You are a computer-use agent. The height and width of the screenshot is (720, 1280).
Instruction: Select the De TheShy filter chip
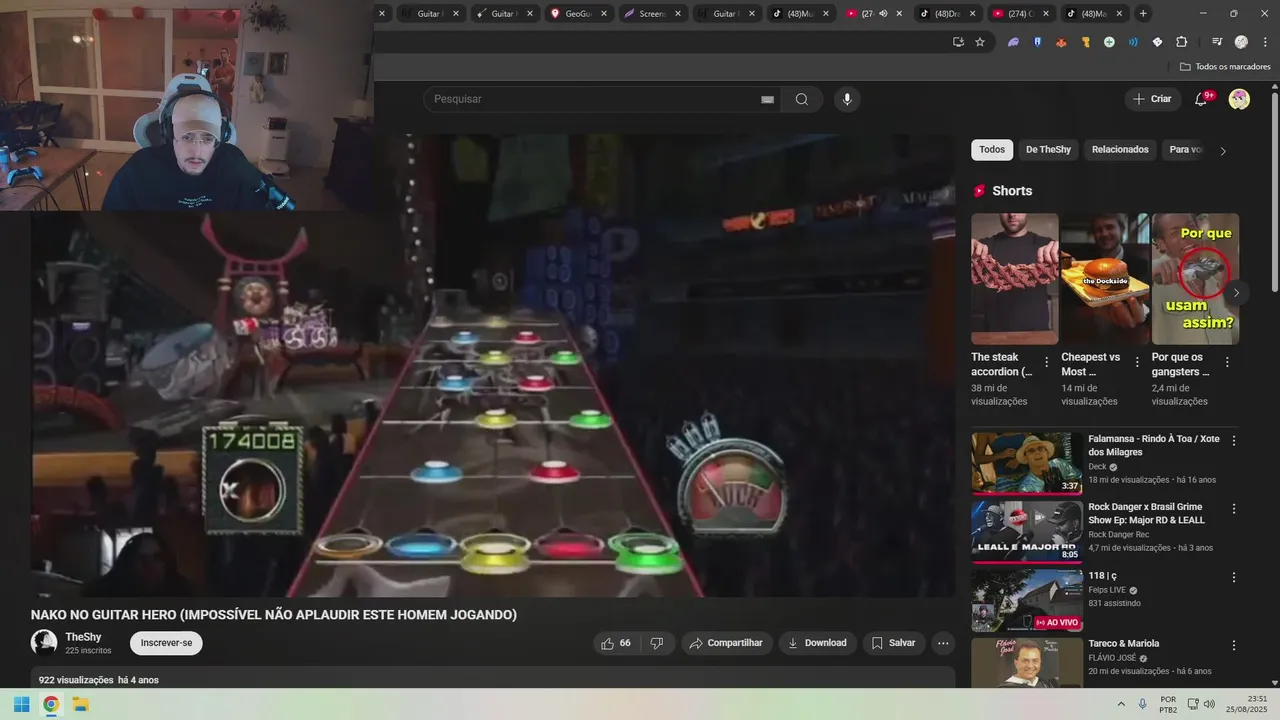tap(1048, 150)
